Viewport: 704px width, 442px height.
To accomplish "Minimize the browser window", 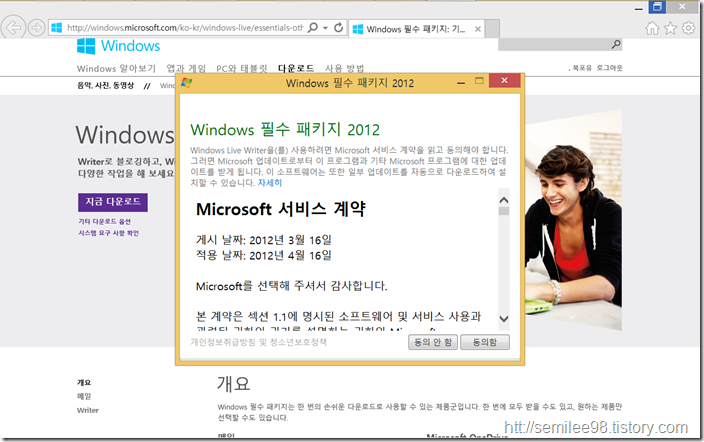I will coord(638,8).
